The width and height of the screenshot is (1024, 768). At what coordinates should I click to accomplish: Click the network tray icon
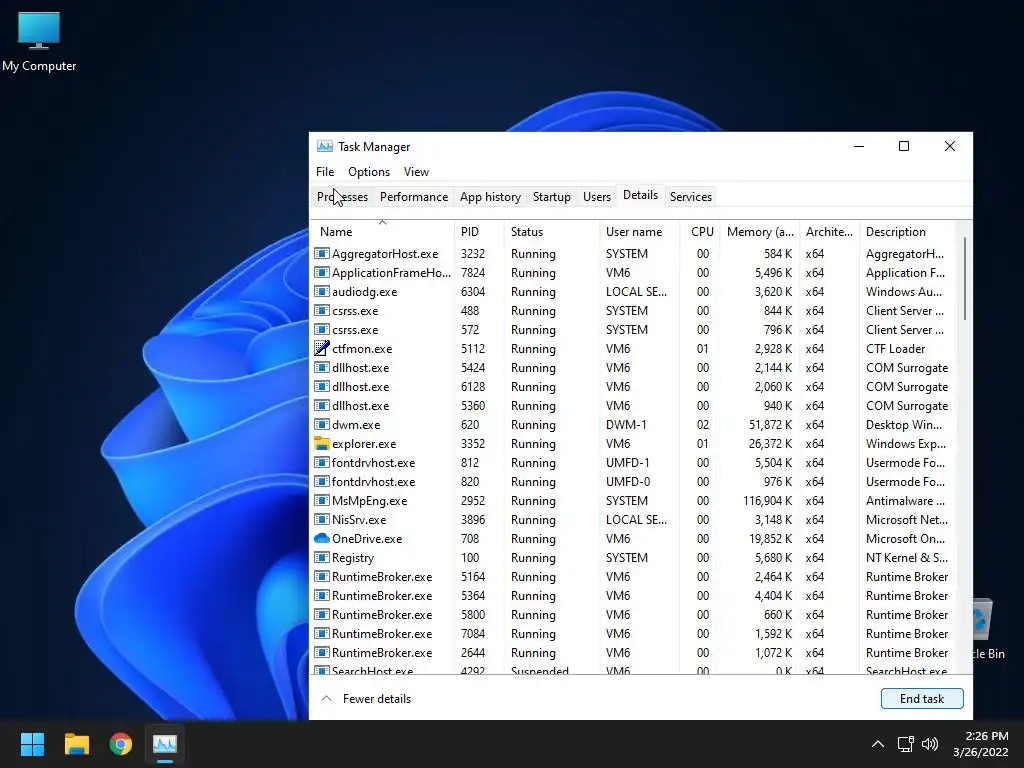(905, 744)
